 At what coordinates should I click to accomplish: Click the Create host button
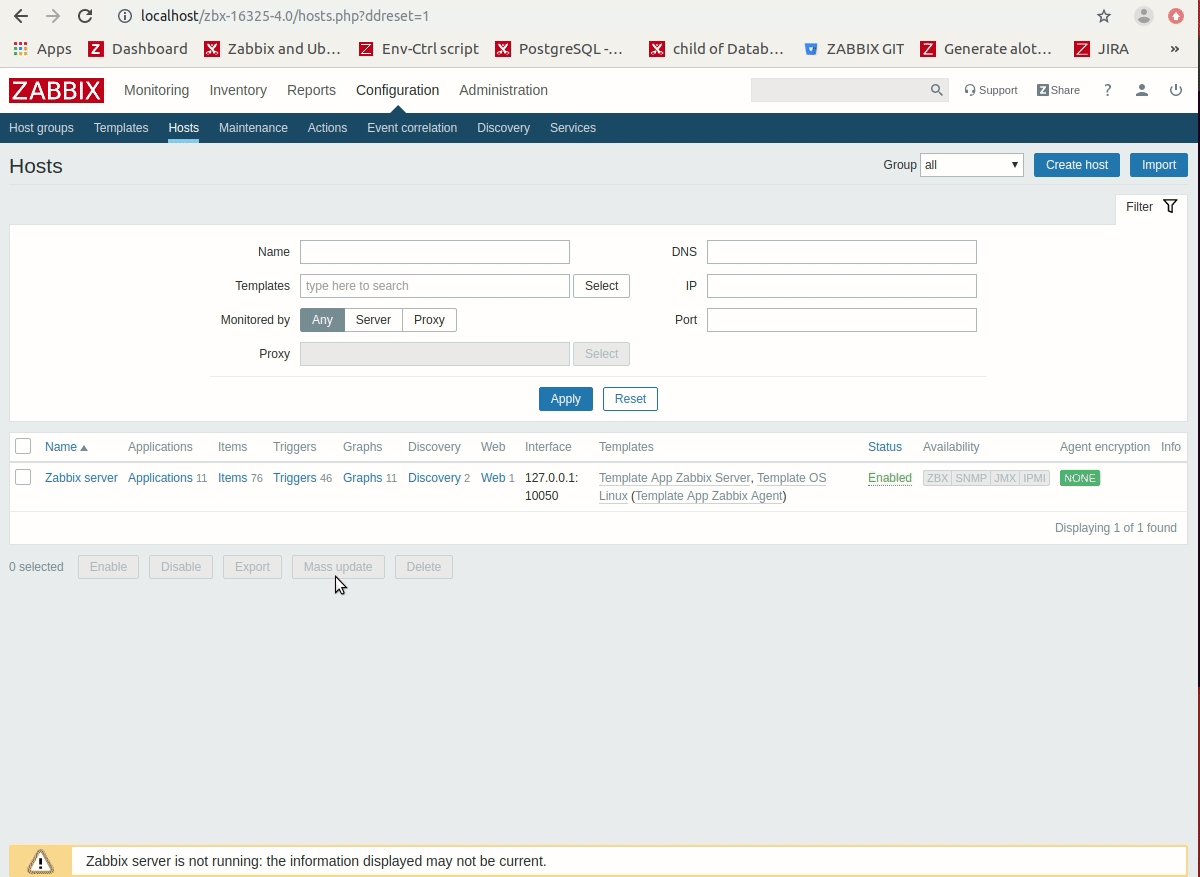pos(1076,165)
